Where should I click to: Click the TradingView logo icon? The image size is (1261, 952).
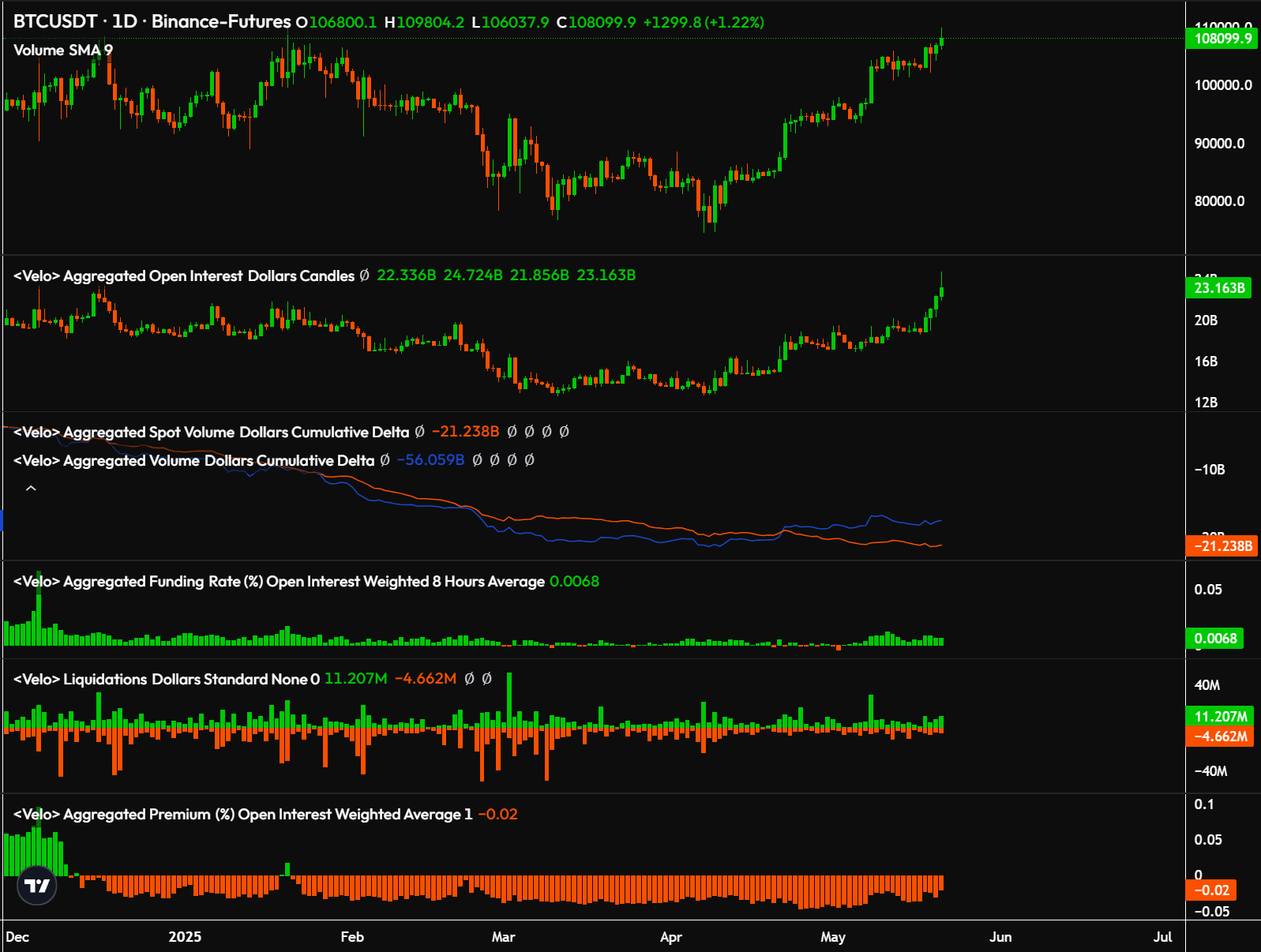pyautogui.click(x=37, y=886)
